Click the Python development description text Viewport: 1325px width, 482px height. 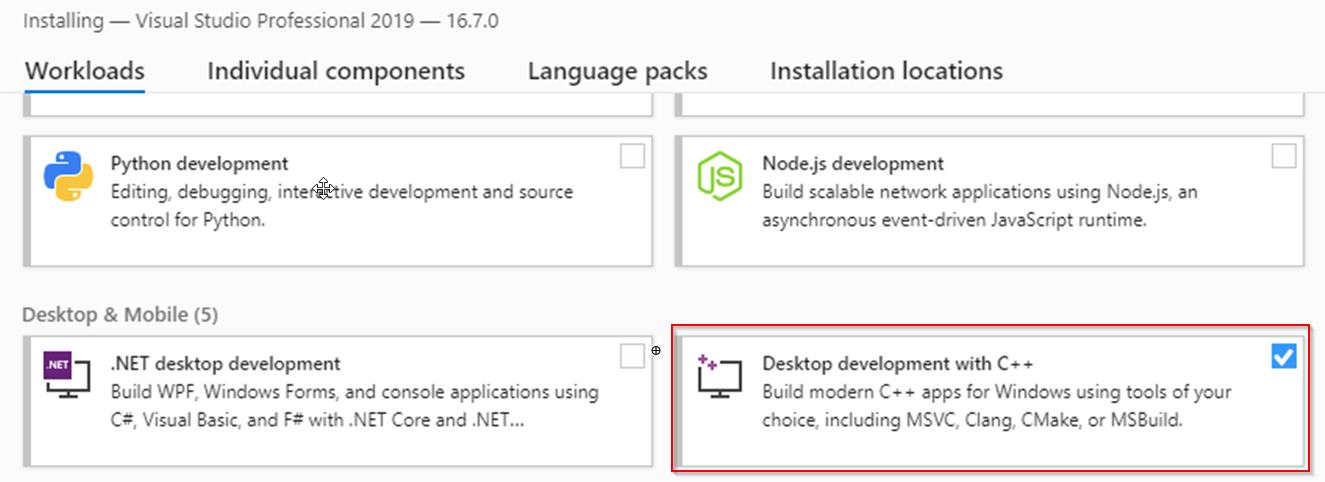pyautogui.click(x=342, y=205)
